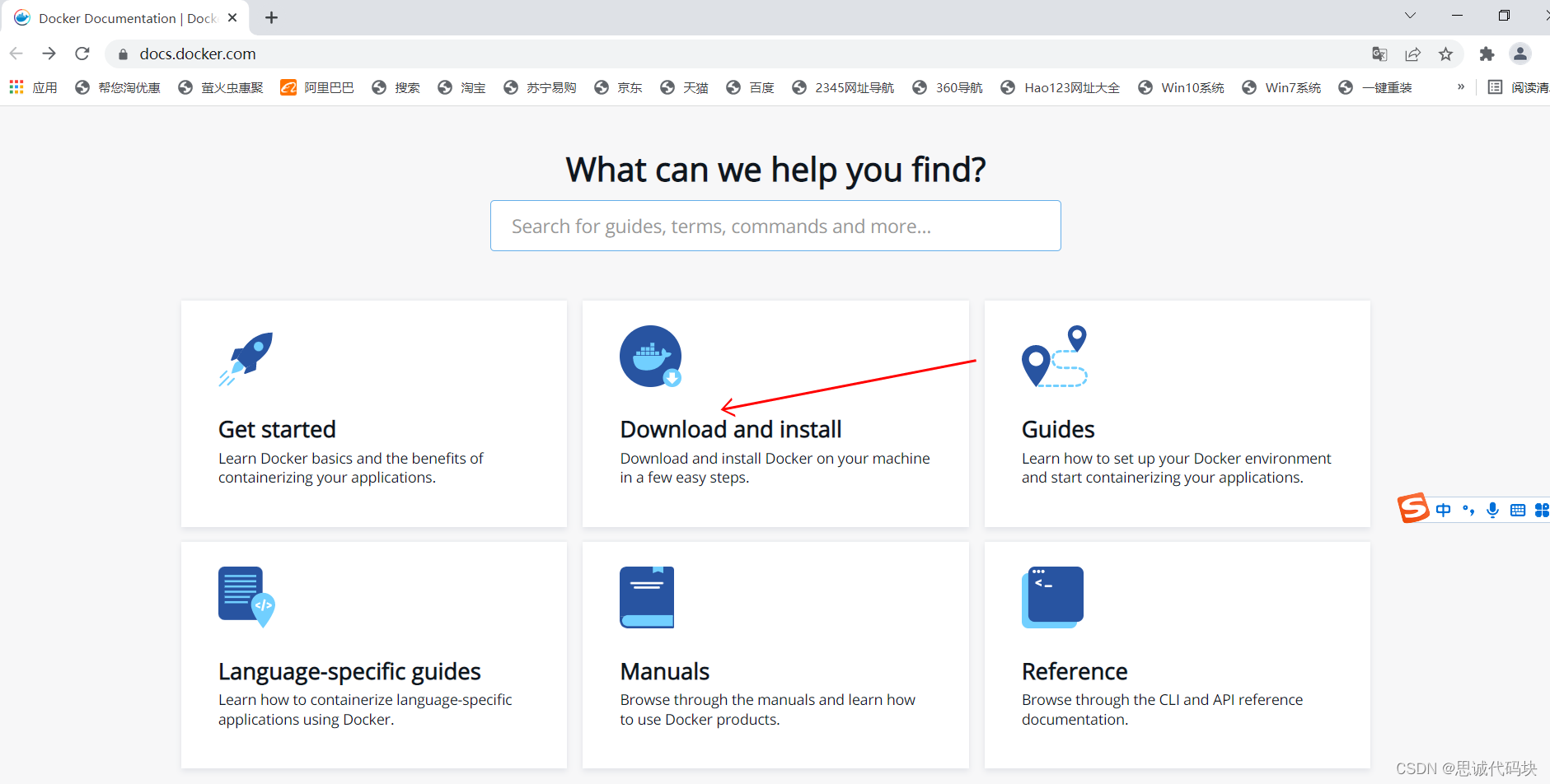Open the 苏宁易购 bookmark
The image size is (1550, 784).
click(x=540, y=87)
